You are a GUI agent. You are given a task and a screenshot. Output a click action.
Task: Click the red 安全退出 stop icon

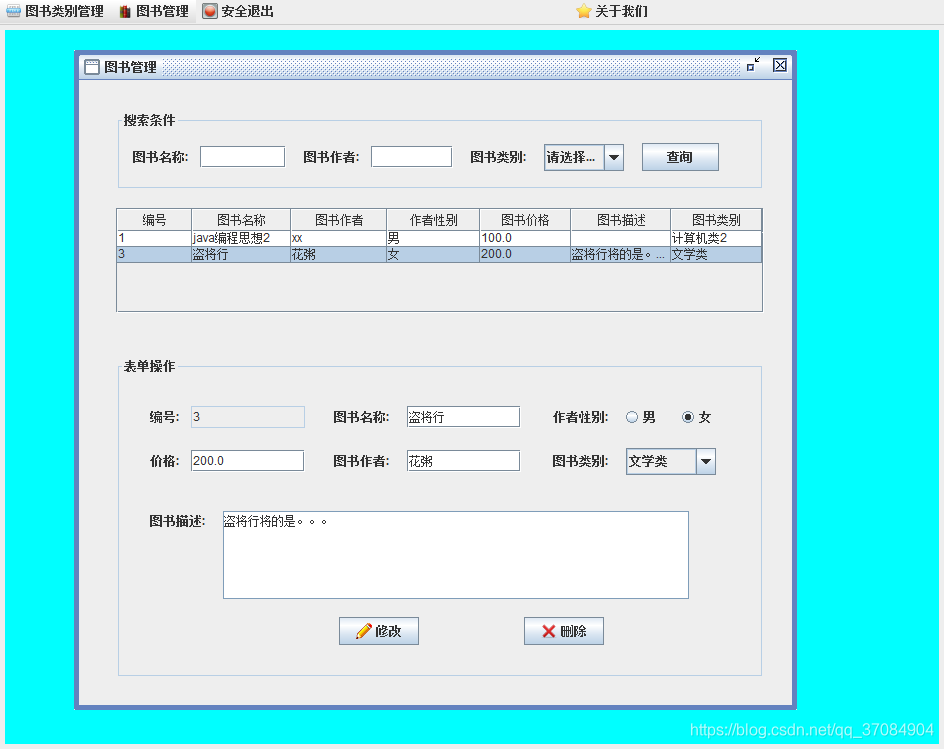[210, 11]
